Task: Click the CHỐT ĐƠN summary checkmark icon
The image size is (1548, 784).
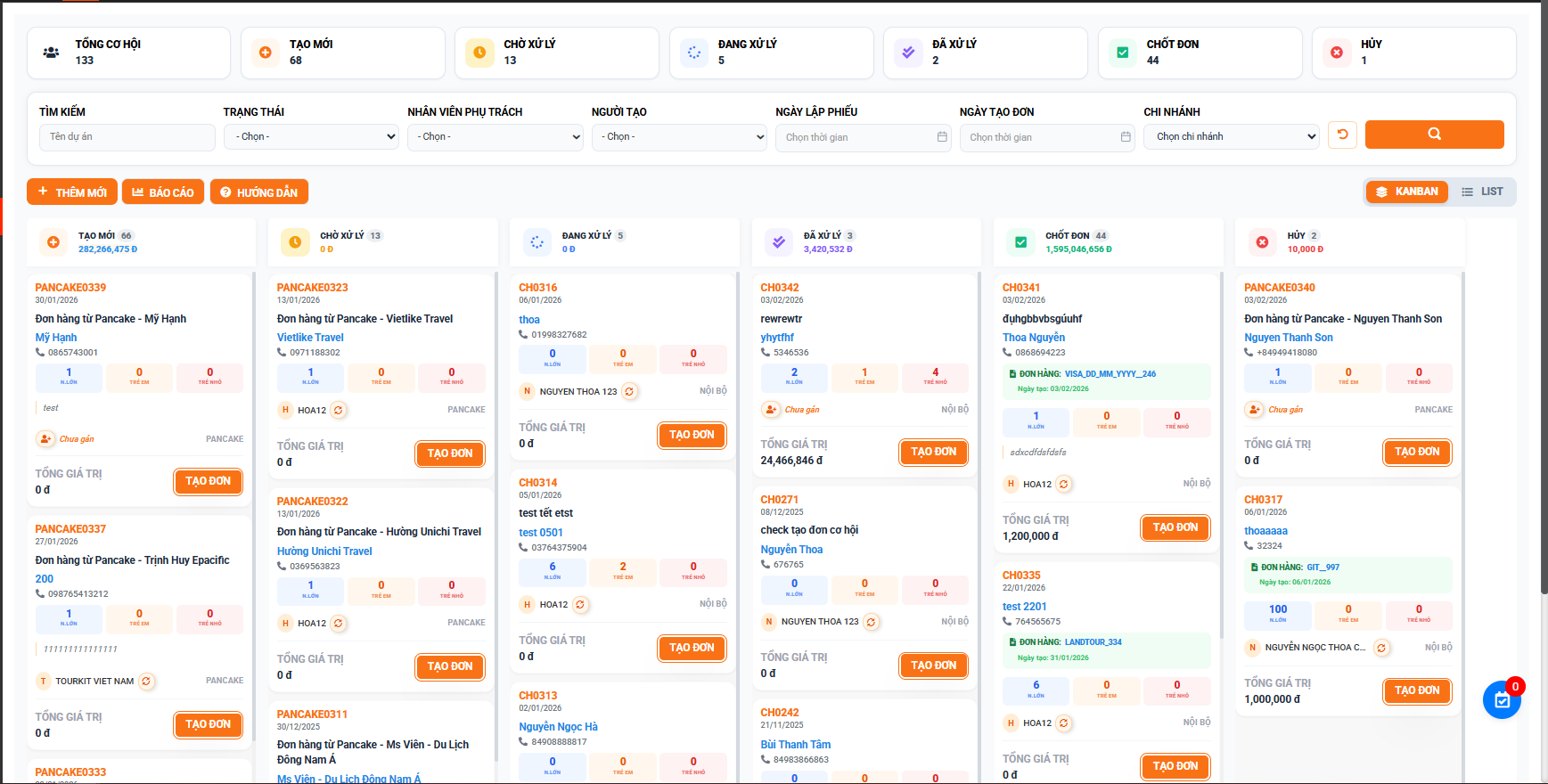Action: pos(1122,53)
